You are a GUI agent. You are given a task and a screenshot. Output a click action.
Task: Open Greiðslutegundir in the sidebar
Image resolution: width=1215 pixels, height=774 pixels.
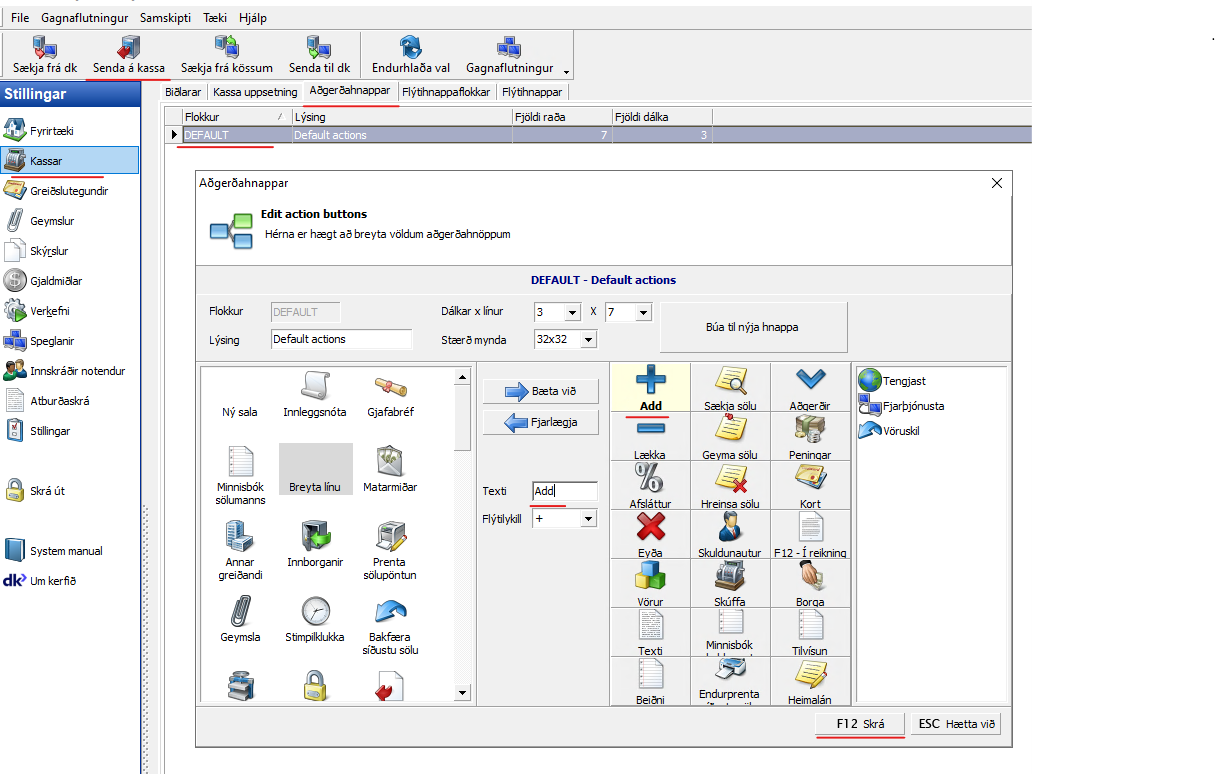point(69,191)
